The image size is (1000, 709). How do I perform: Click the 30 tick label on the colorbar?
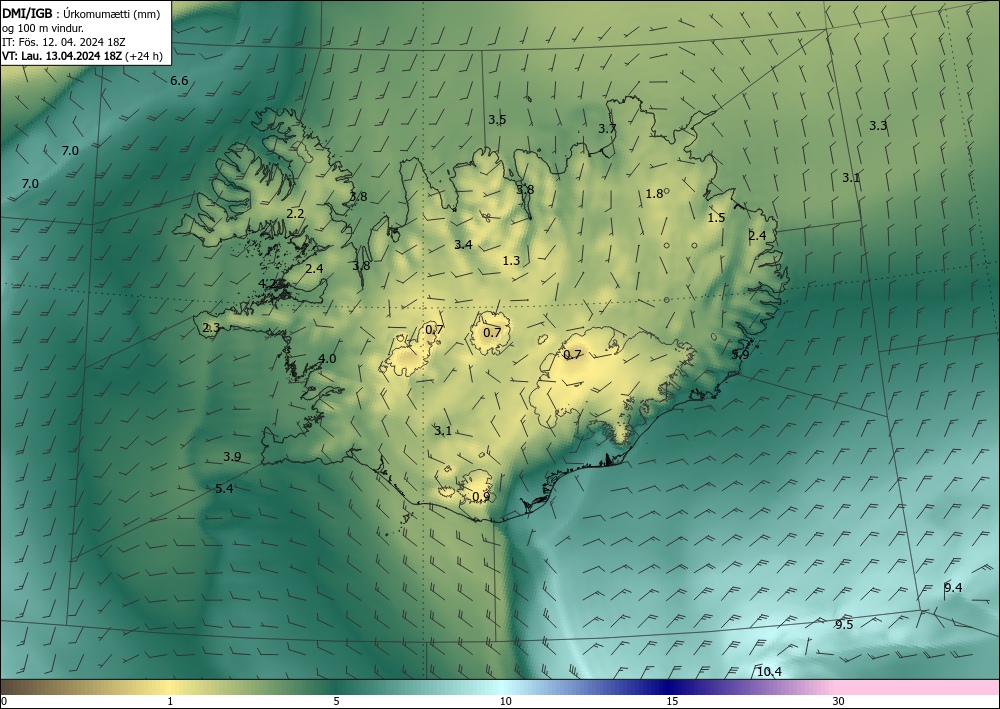838,701
